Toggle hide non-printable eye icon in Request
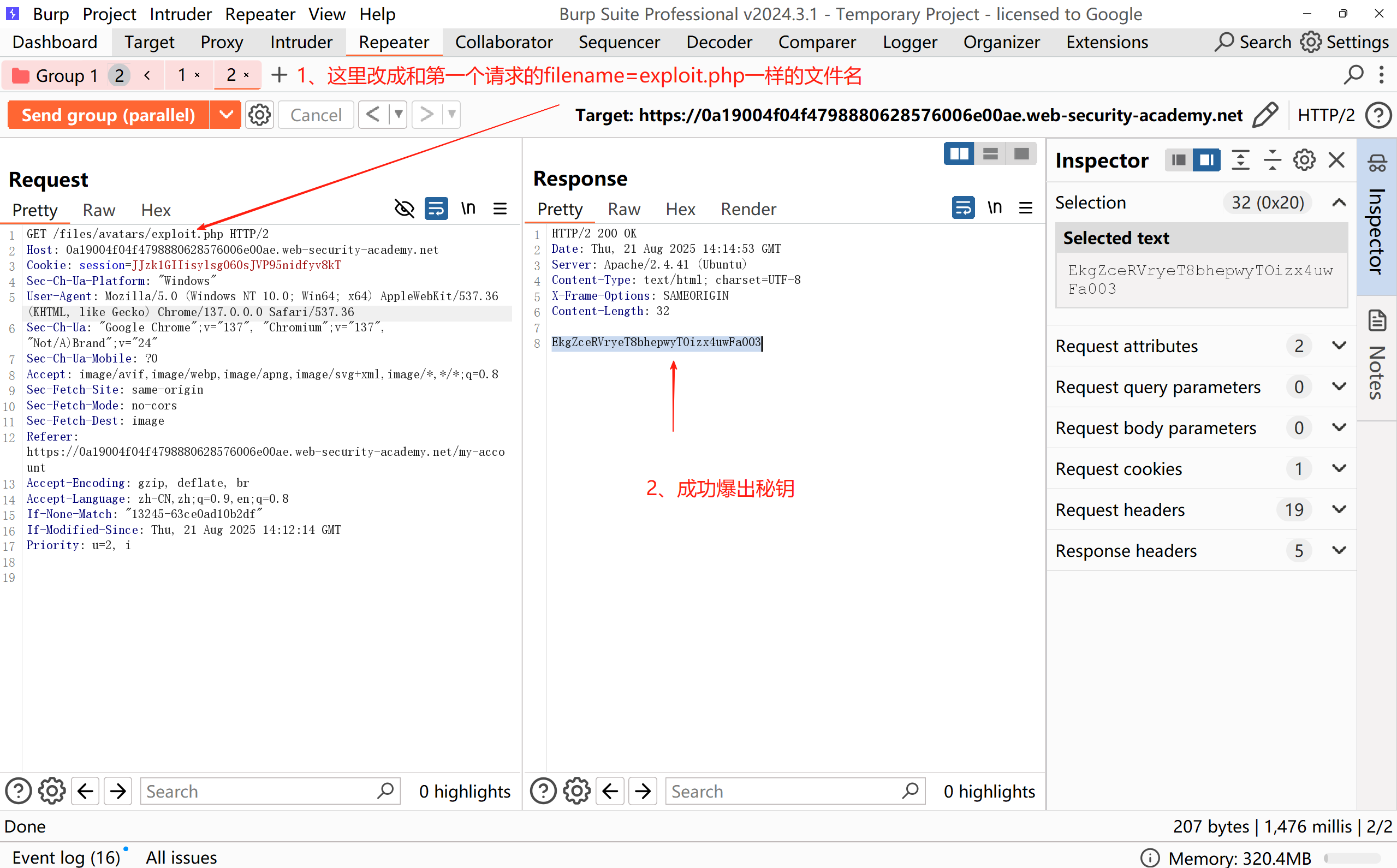 pos(404,209)
